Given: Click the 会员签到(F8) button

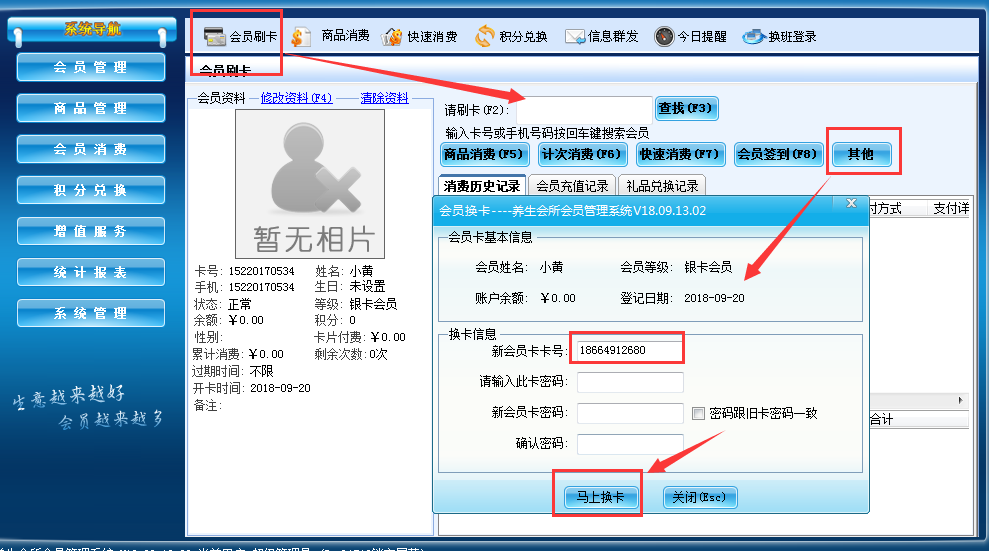Looking at the screenshot, I should click(x=778, y=154).
